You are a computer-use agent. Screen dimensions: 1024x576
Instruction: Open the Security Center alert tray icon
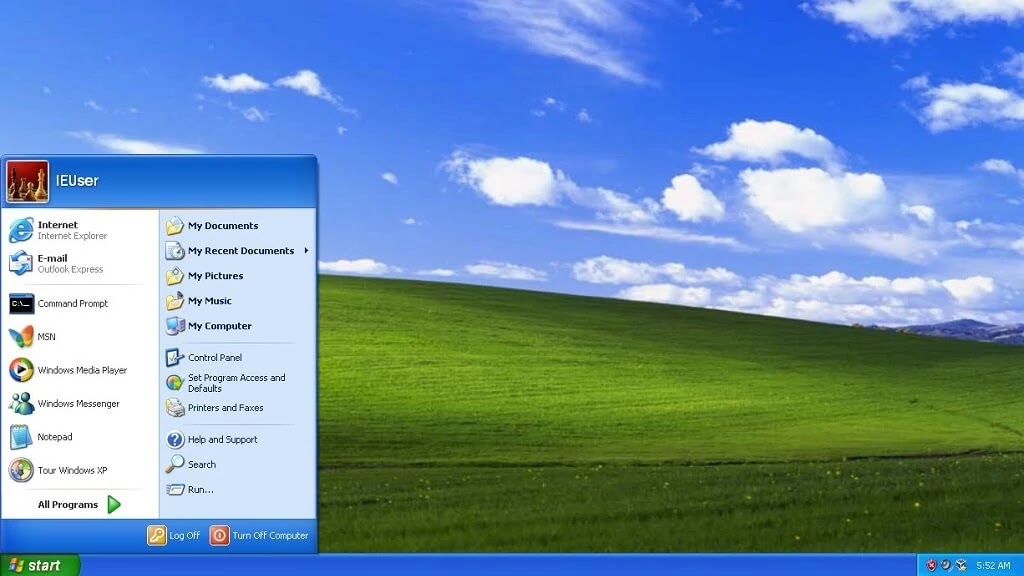point(931,564)
